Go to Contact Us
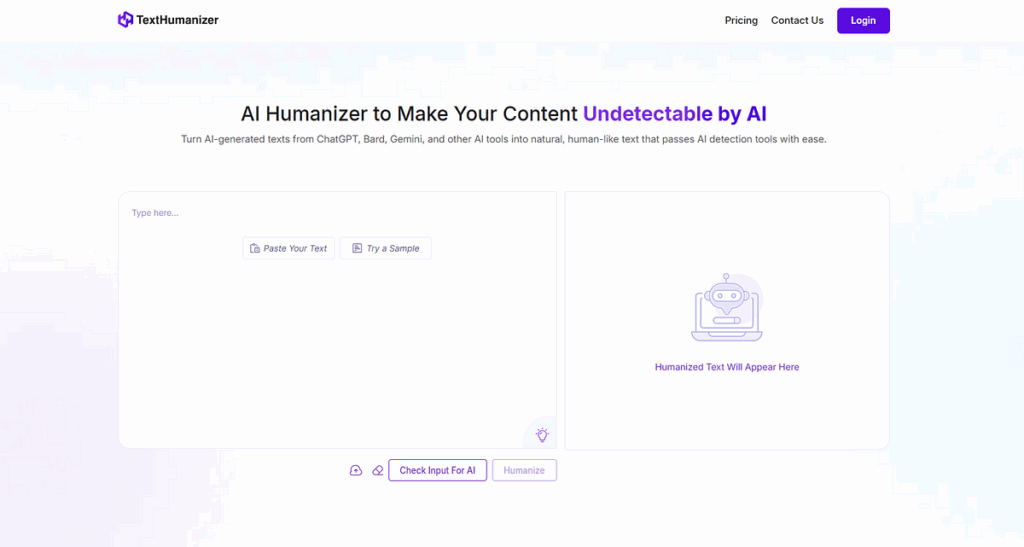 coord(797,20)
